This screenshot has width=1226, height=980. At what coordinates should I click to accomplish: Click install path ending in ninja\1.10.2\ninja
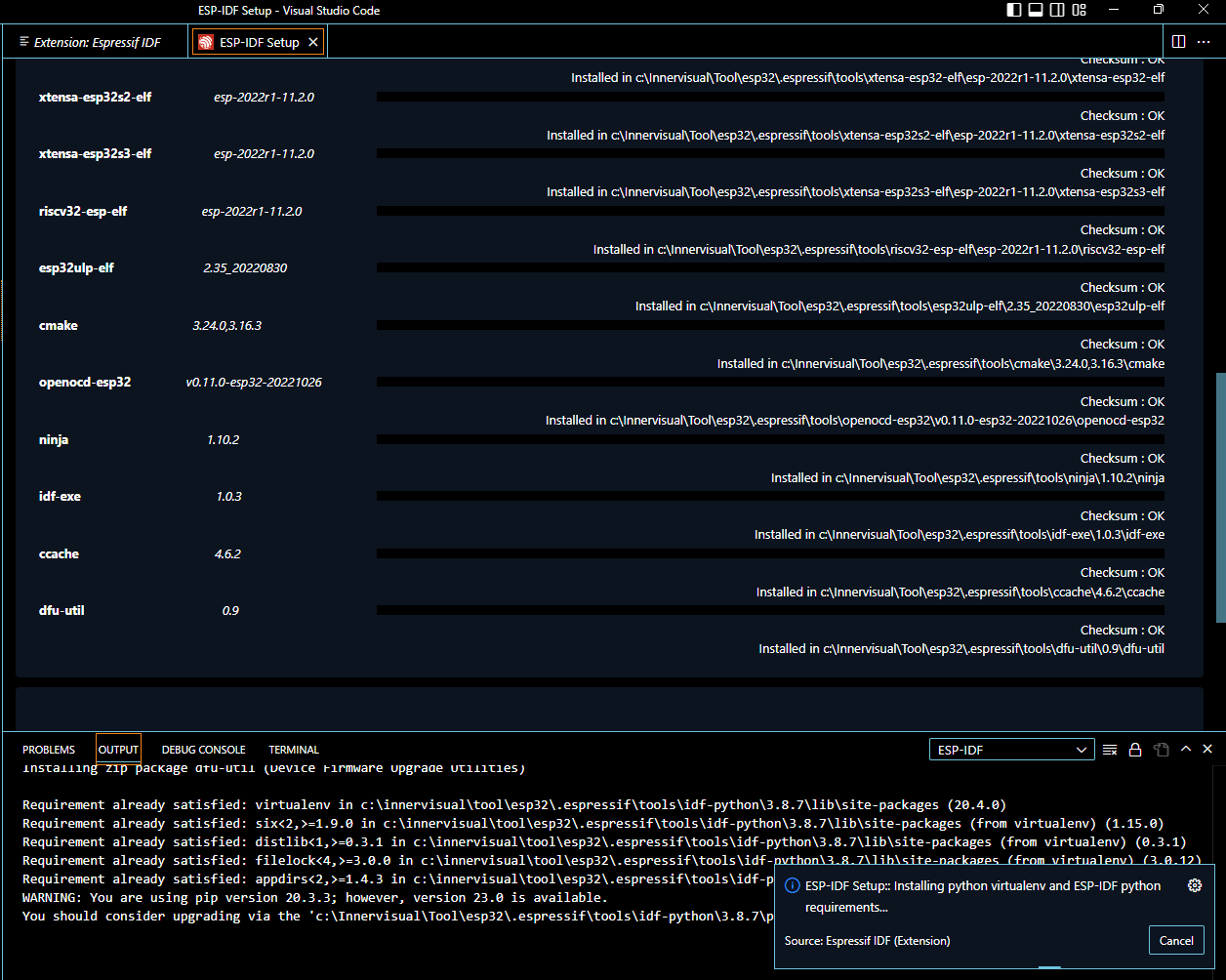[967, 477]
